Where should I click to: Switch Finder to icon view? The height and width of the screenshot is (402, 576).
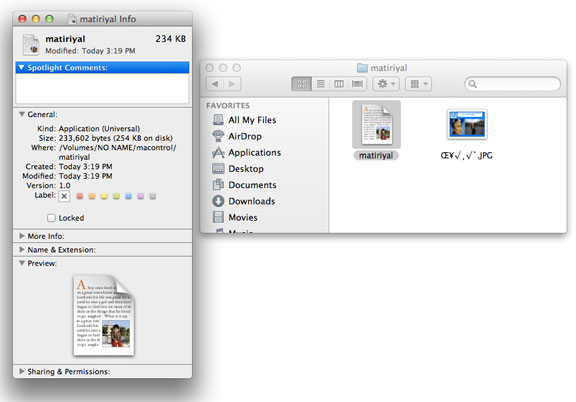point(302,84)
